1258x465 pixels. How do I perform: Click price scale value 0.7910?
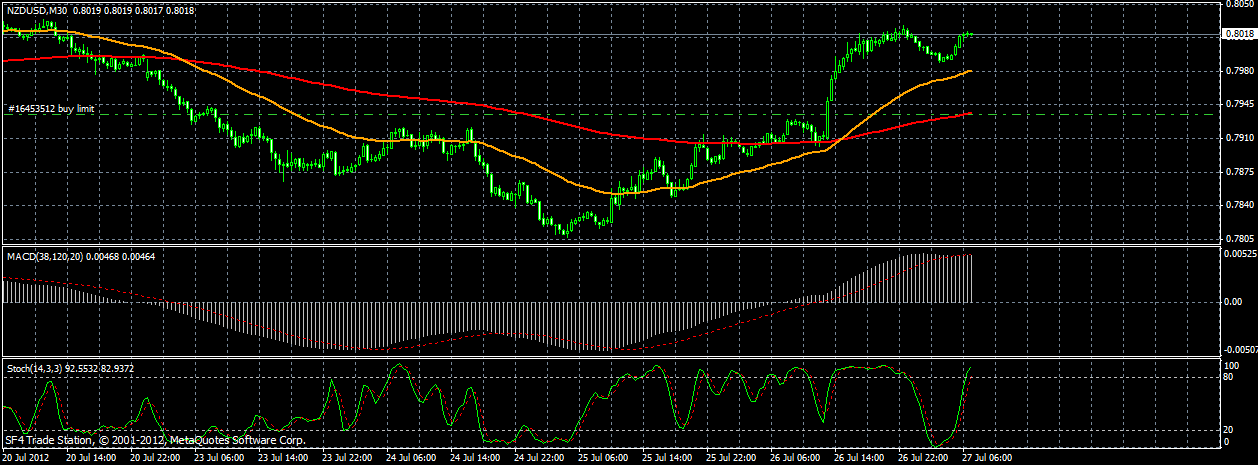click(1239, 138)
